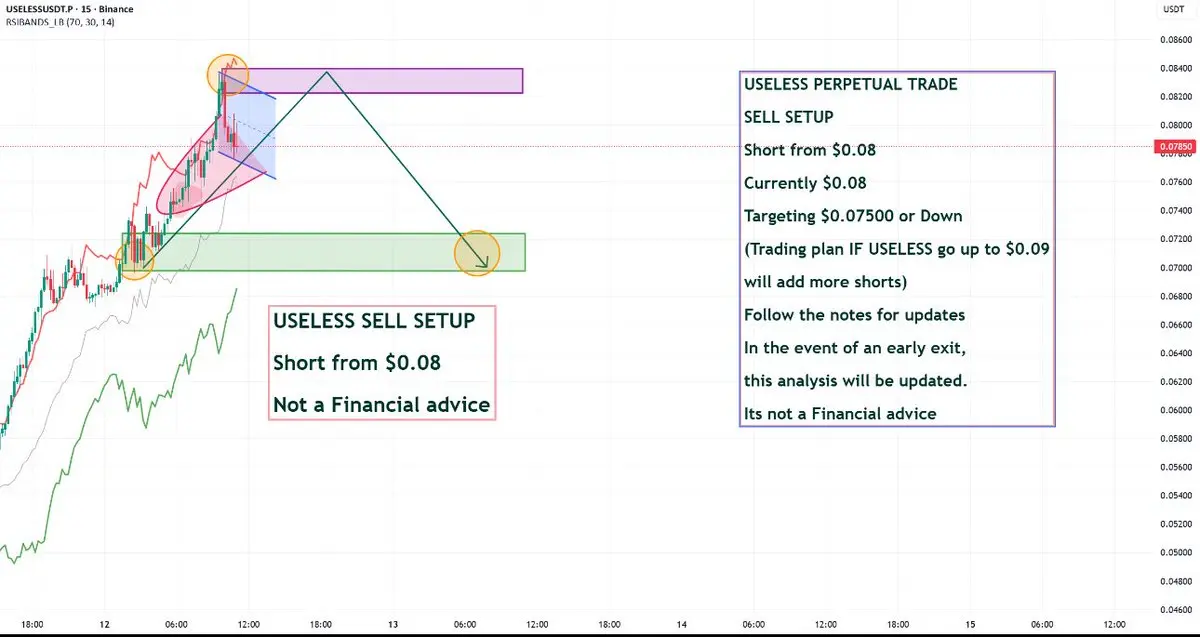1200x637 pixels.
Task: Click the pink-bordered USELESS SELL SETUP note
Action: tap(382, 362)
